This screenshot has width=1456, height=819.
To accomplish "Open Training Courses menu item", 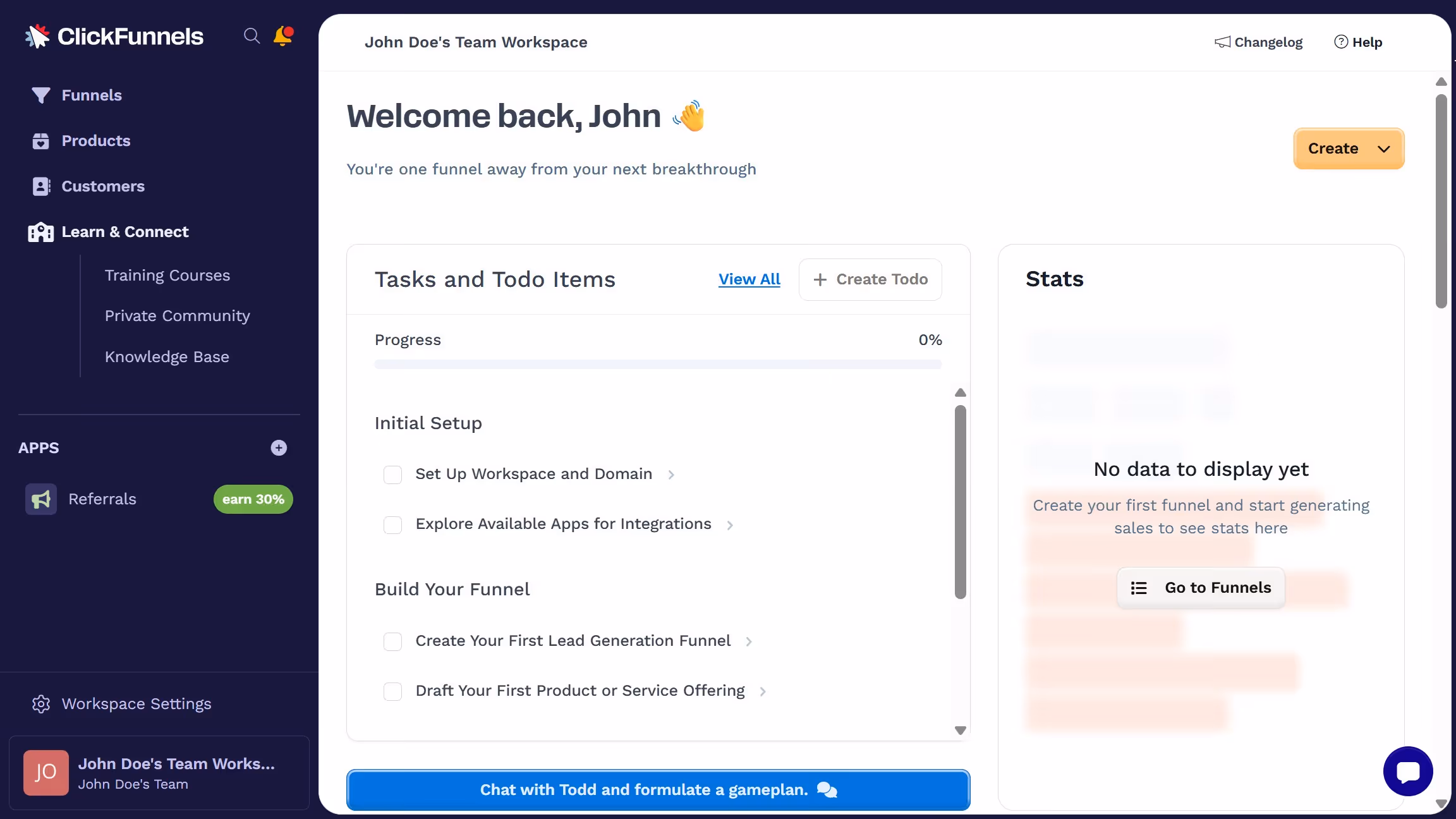I will [167, 276].
